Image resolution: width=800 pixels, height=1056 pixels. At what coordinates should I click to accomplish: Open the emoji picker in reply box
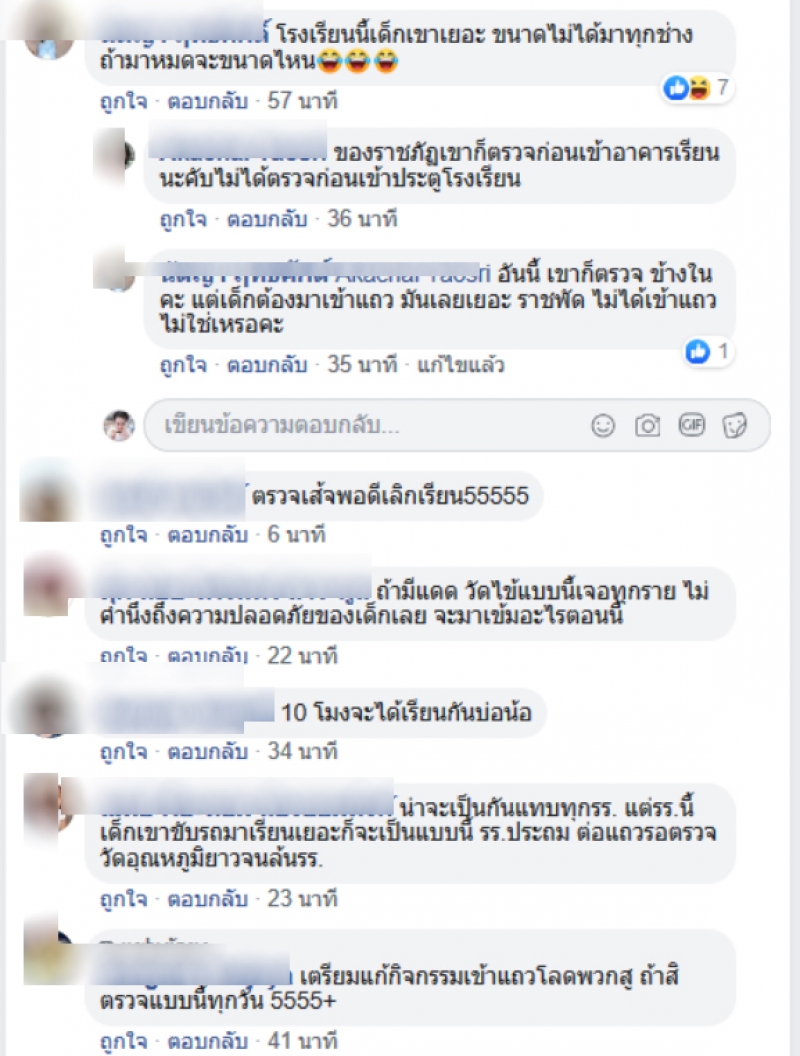pos(603,426)
